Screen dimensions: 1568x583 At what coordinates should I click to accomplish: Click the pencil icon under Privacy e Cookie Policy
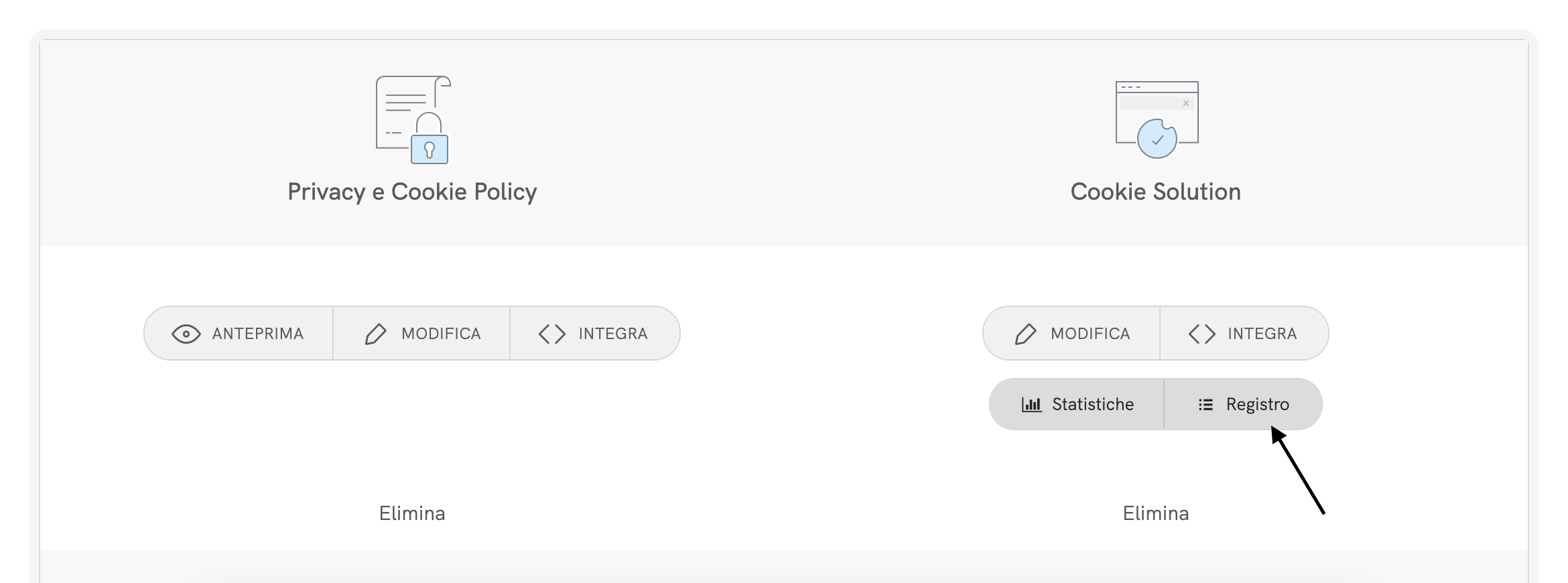tap(376, 334)
